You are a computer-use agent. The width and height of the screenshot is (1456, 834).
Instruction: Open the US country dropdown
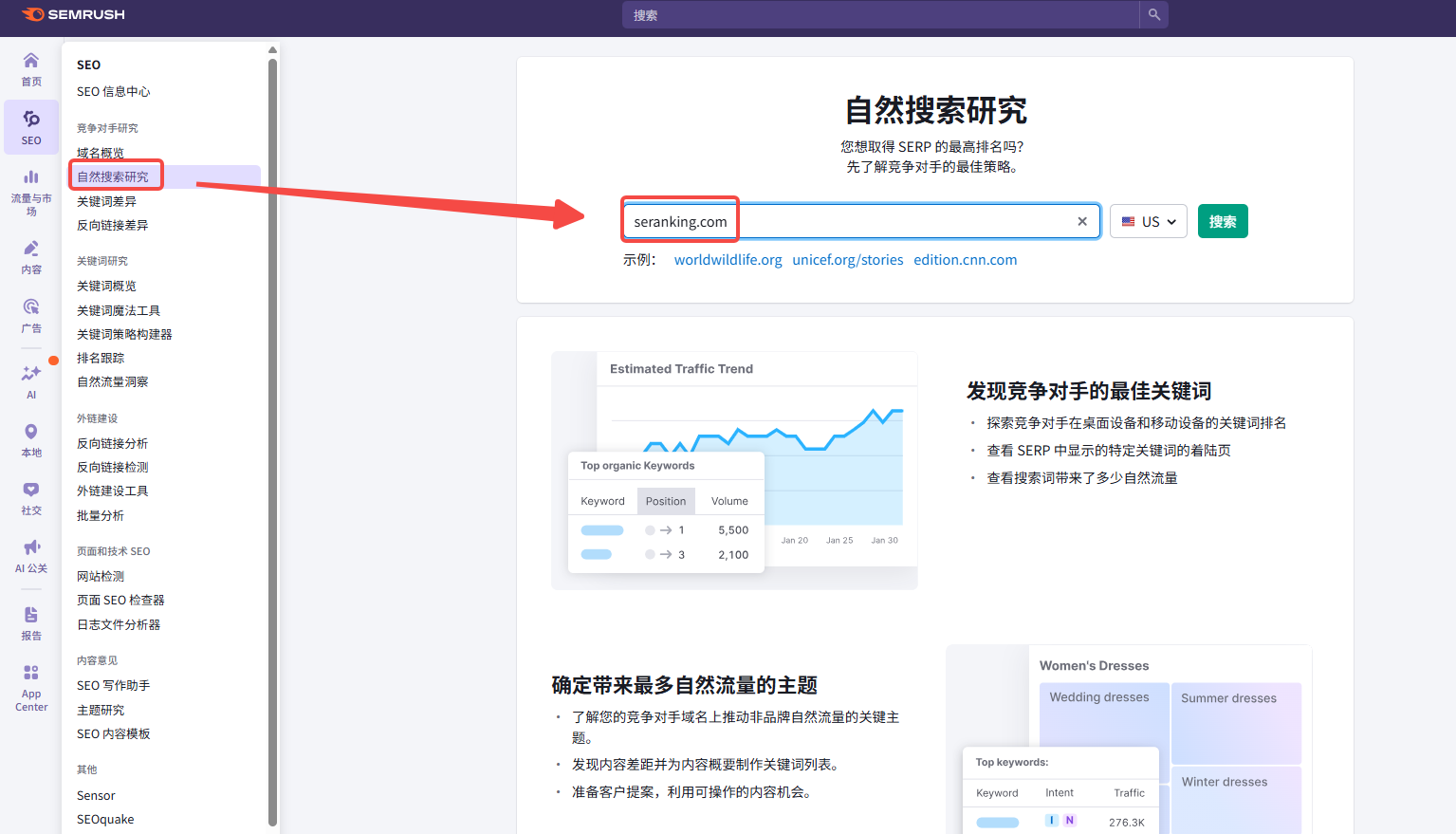[1149, 221]
